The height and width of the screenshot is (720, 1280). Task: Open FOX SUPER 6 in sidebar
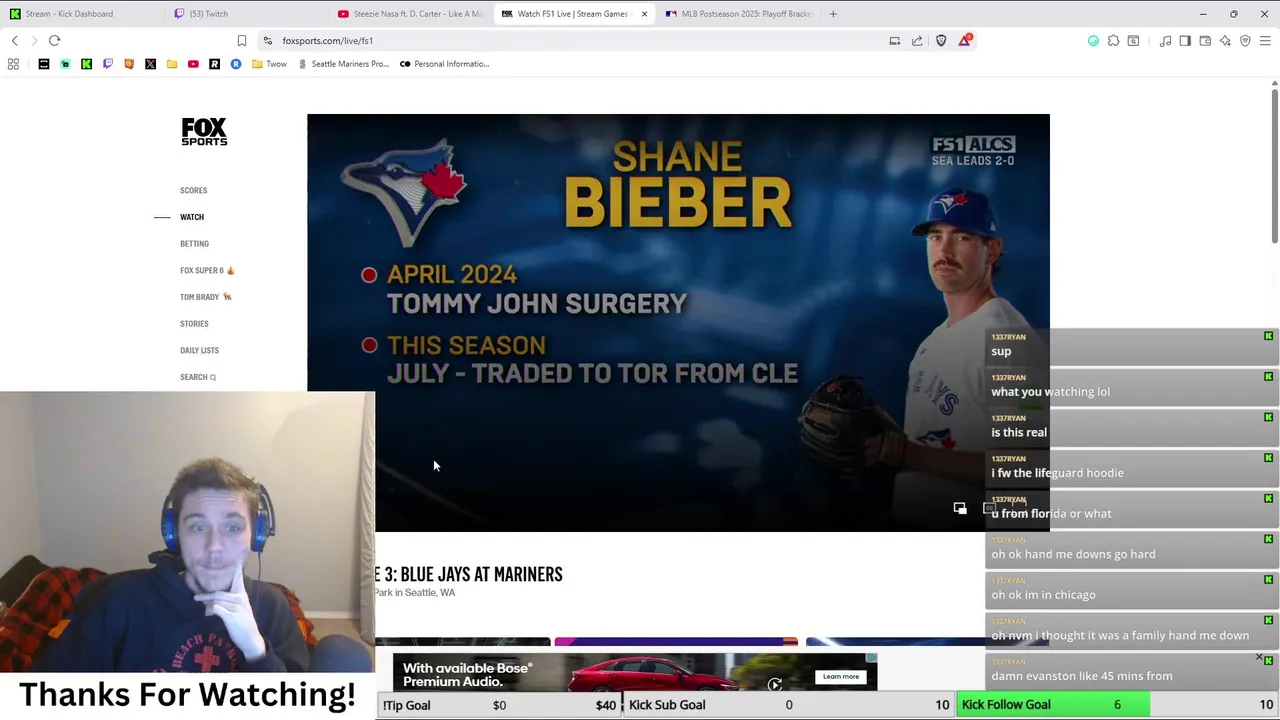pyautogui.click(x=207, y=270)
